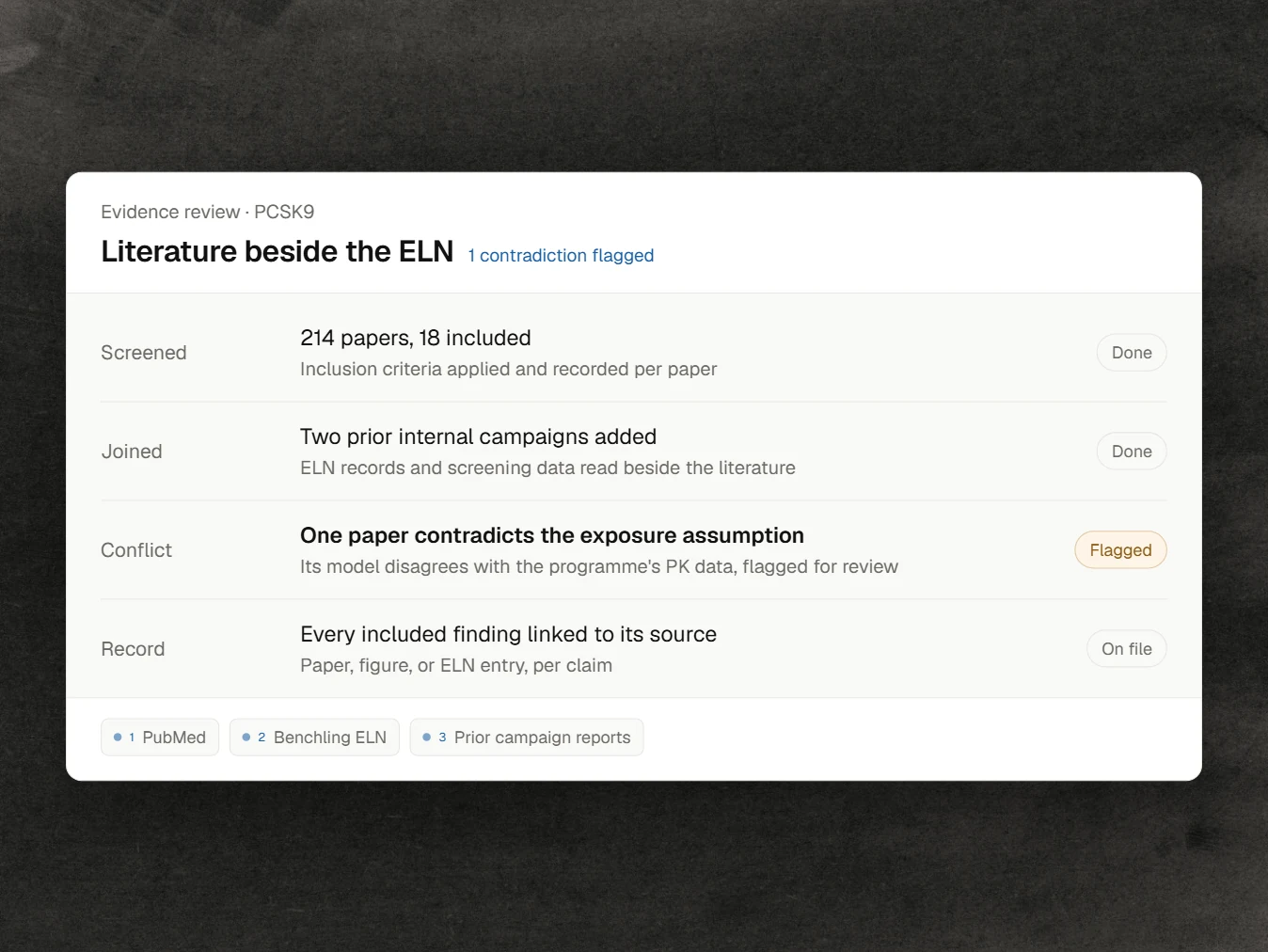The height and width of the screenshot is (952, 1268).
Task: Follow the '1 contradiction flagged' link
Action: 561,256
